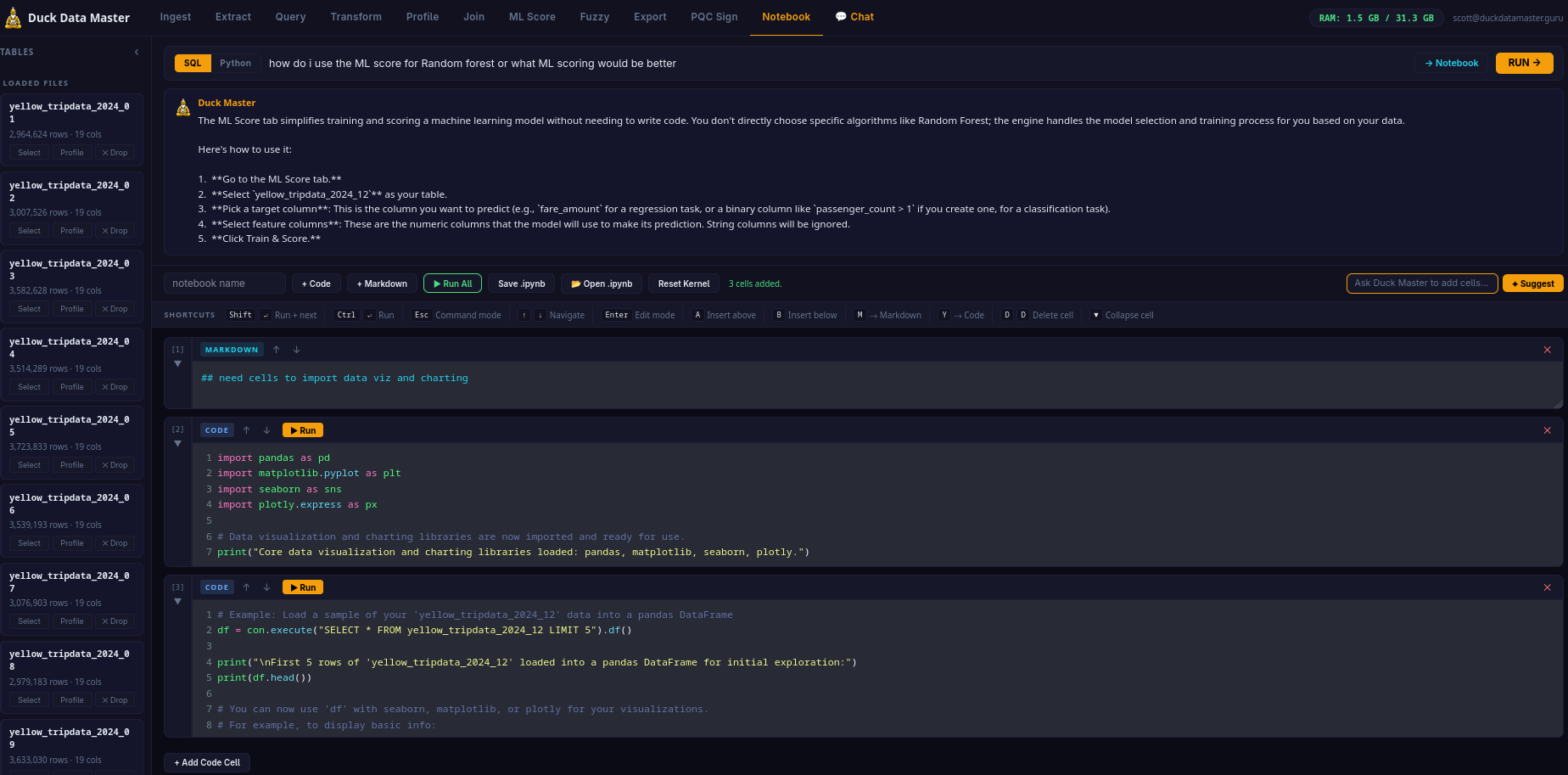
Task: Add a new Markdown cell
Action: tap(382, 284)
